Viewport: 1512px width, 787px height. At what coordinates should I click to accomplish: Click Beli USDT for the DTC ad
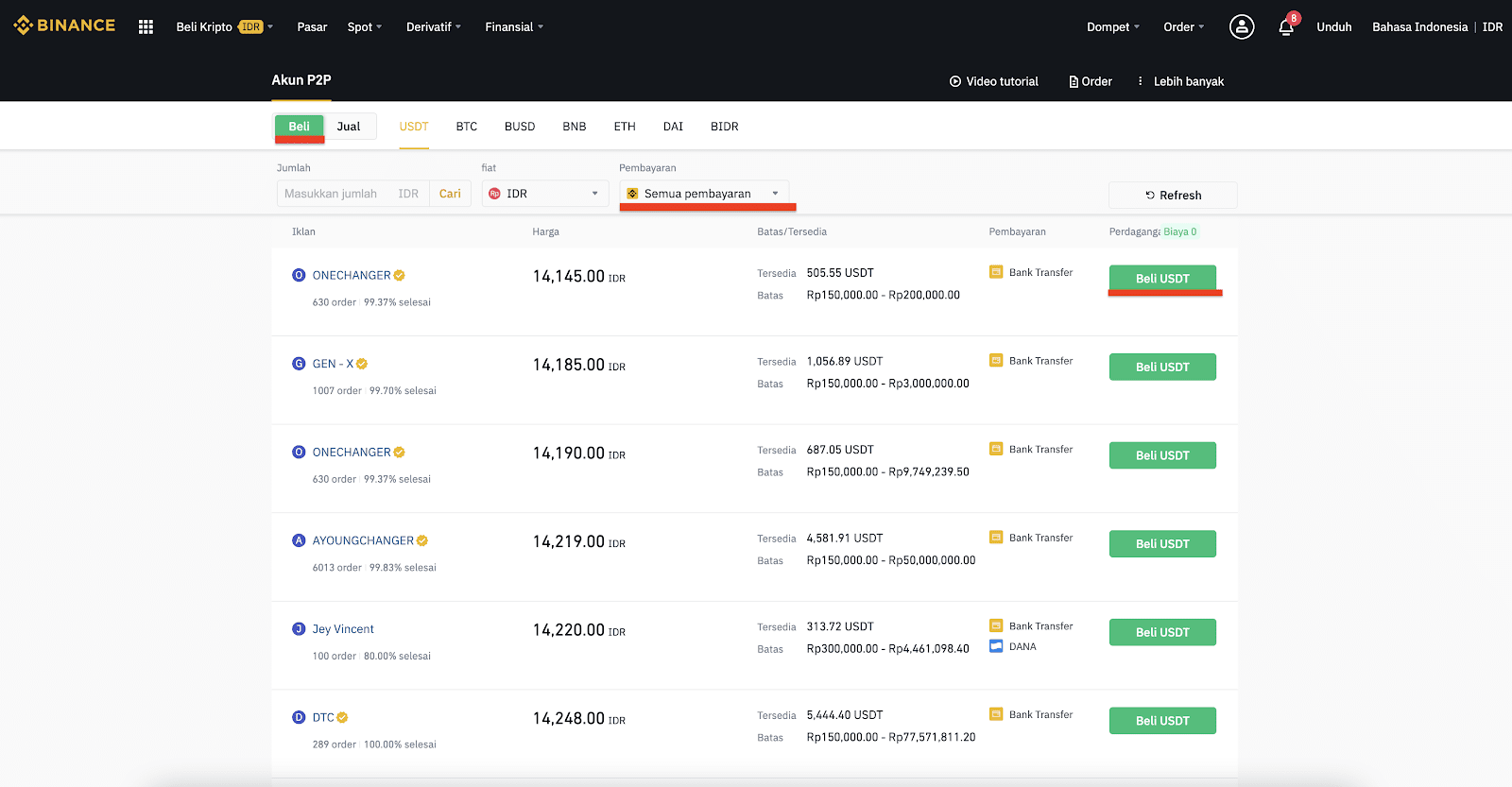(1162, 721)
